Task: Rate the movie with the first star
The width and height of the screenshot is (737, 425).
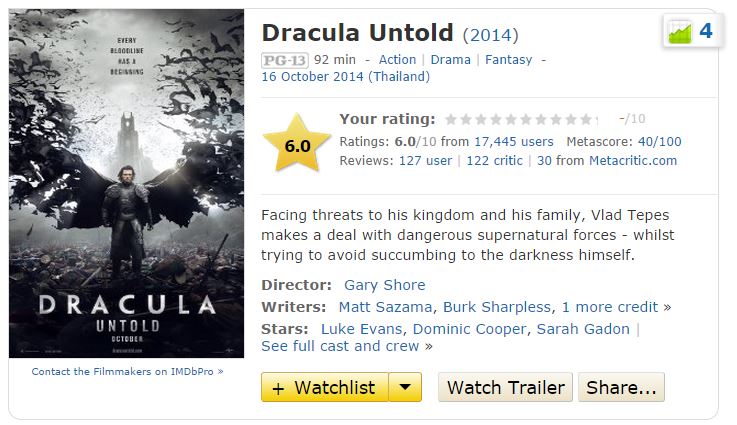Action: (x=451, y=119)
